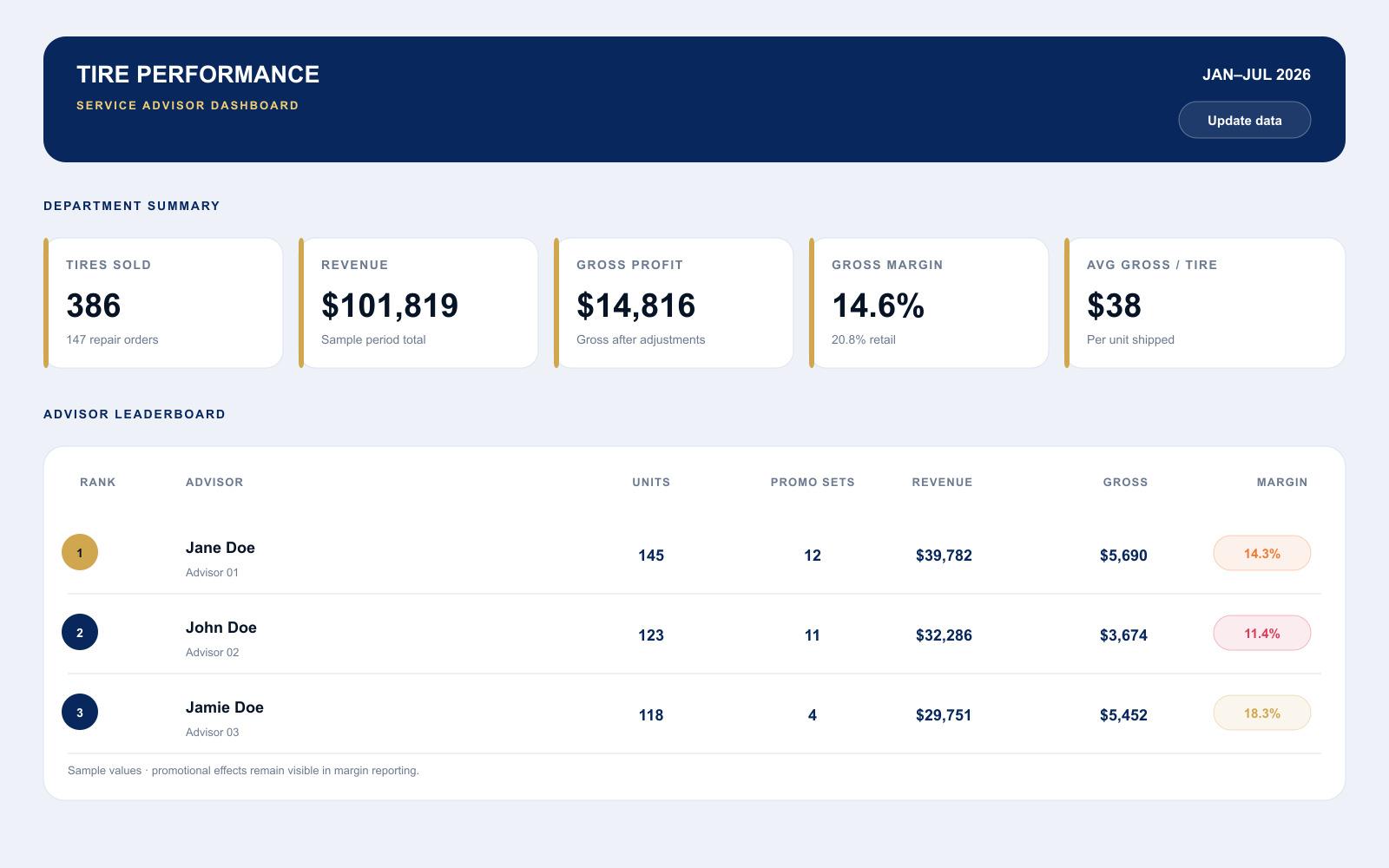1389x868 pixels.
Task: Select advisor name Jane Doe
Action: point(221,548)
